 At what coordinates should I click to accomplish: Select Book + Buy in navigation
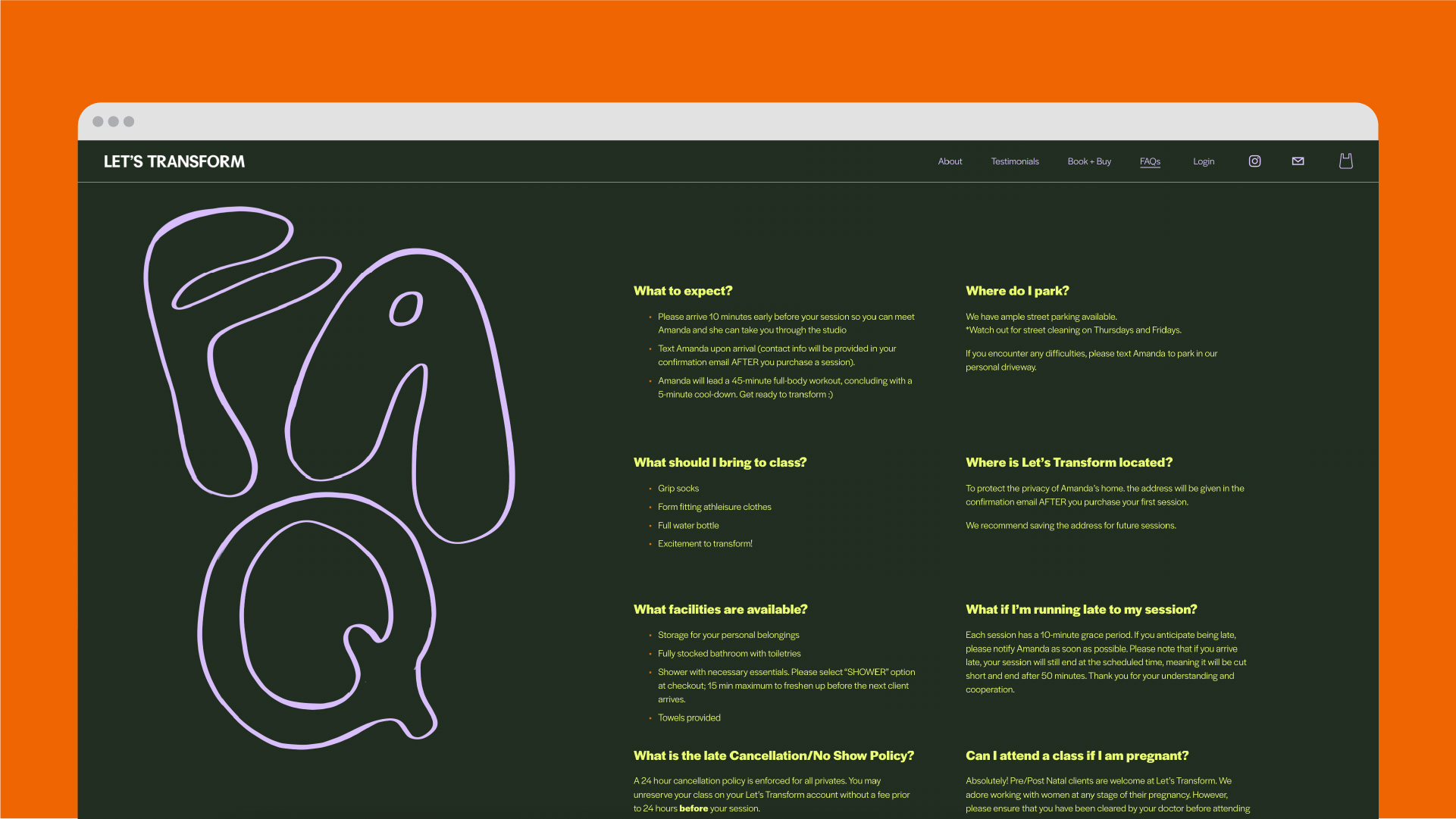point(1088,161)
